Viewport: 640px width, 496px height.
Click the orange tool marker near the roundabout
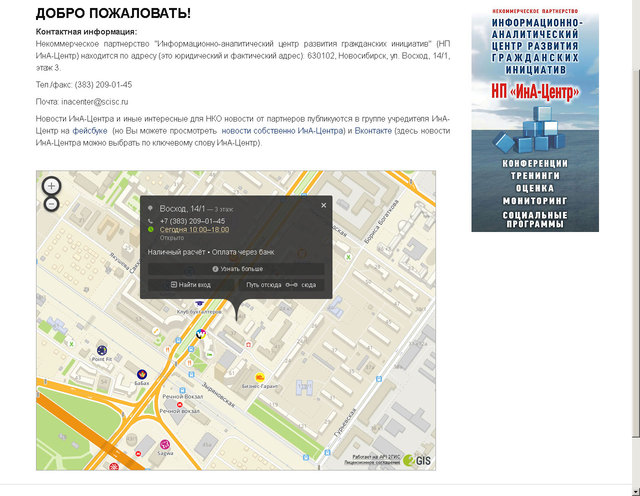click(x=156, y=331)
